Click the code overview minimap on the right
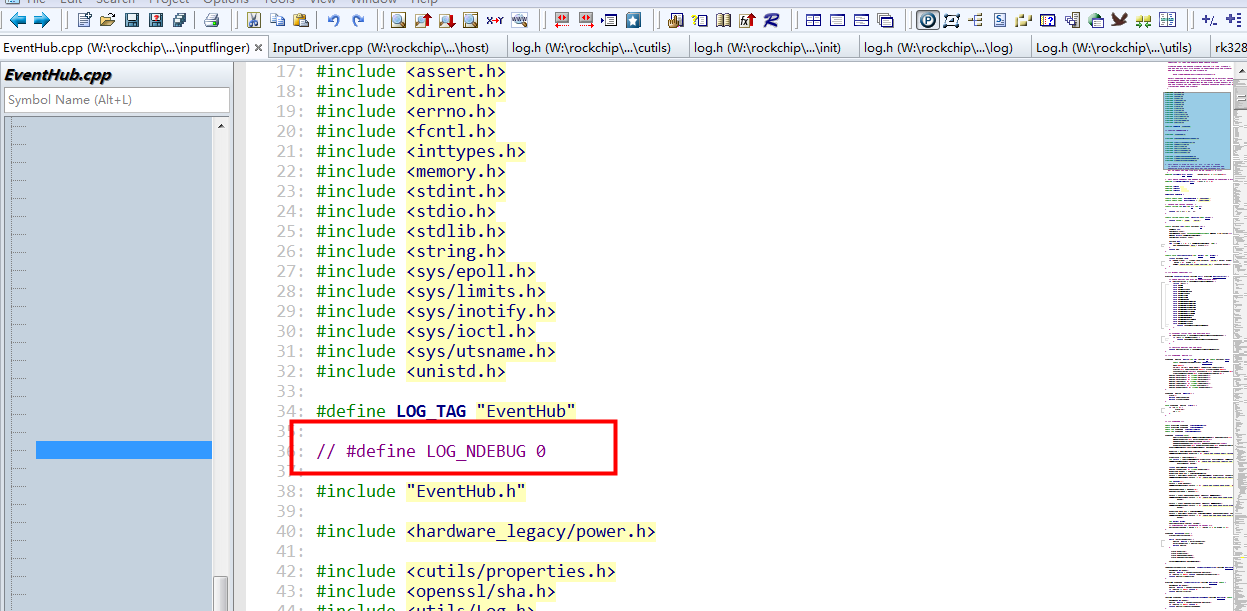Viewport: 1247px width, 611px height. point(1197,335)
